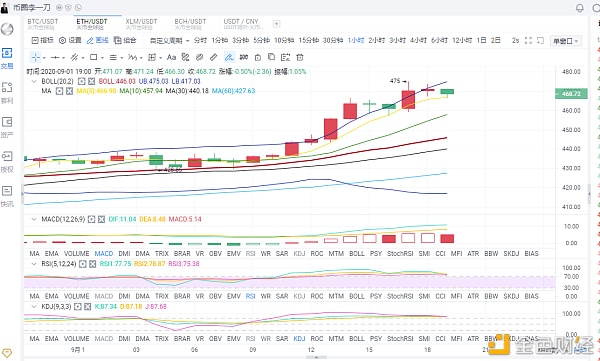The height and width of the screenshot is (361, 600).
Task: Select the parallel channel drawing tool
Action: tap(75, 57)
